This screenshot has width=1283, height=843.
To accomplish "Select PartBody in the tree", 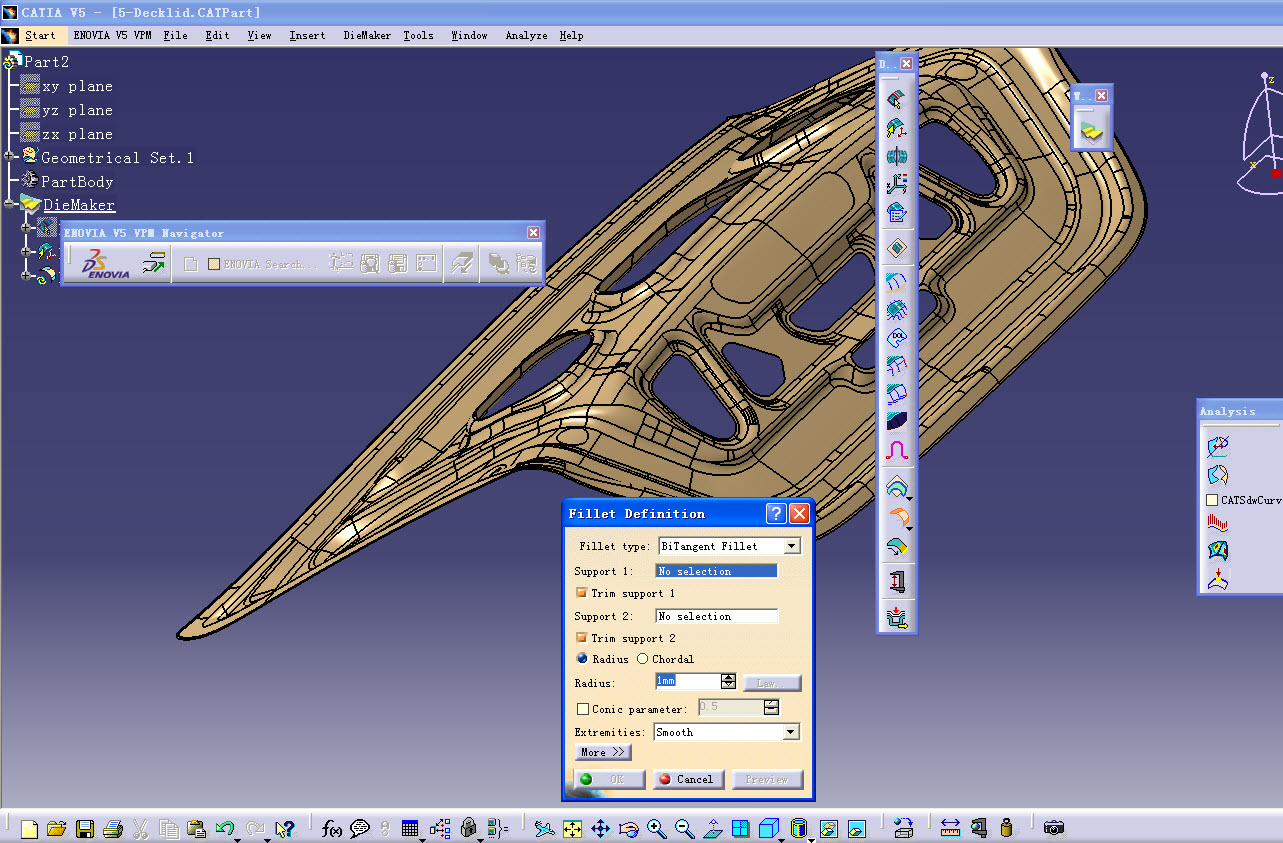I will tap(77, 181).
